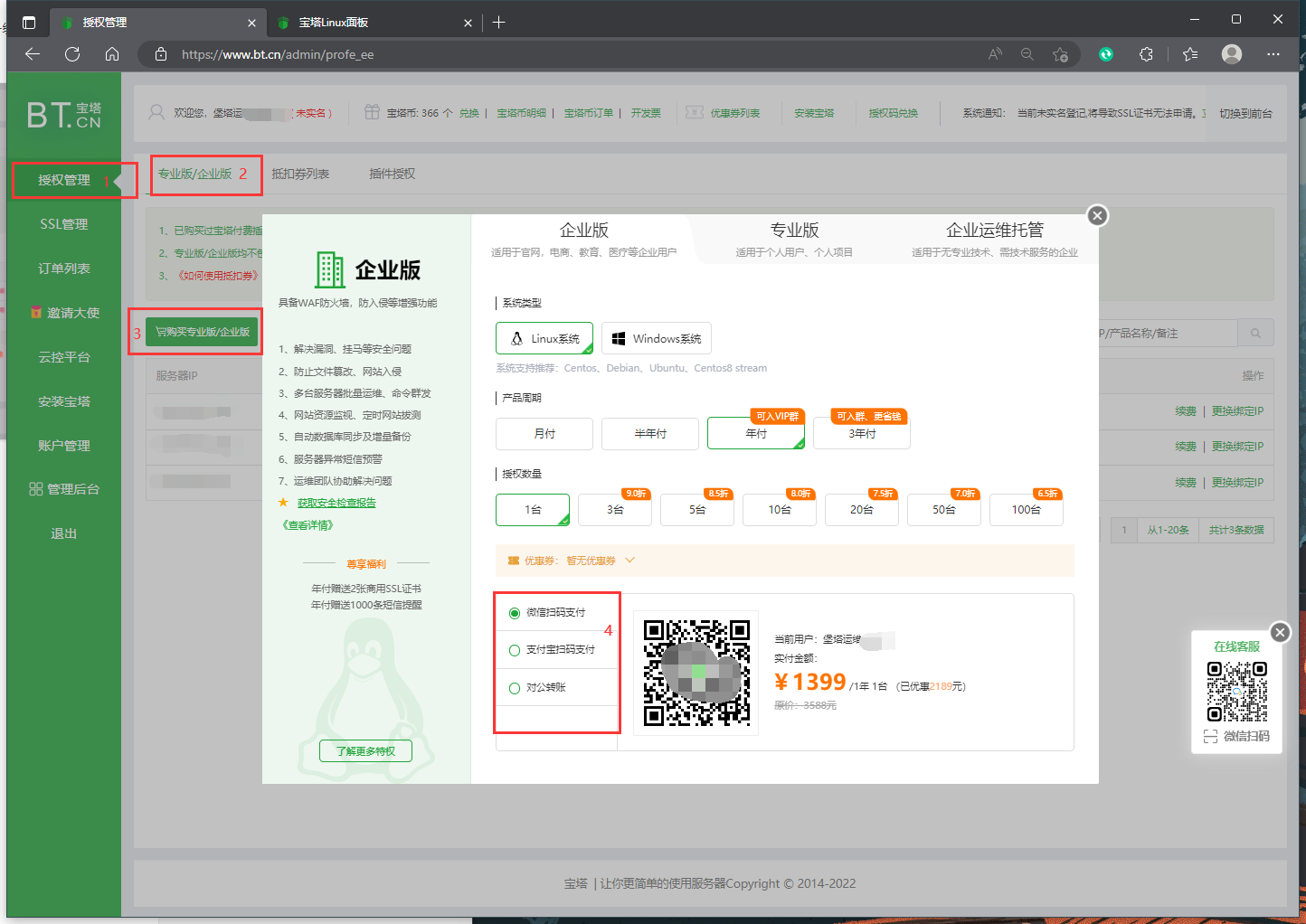The image size is (1306, 924).
Task: Open SSL管理 in sidebar
Action: click(64, 224)
